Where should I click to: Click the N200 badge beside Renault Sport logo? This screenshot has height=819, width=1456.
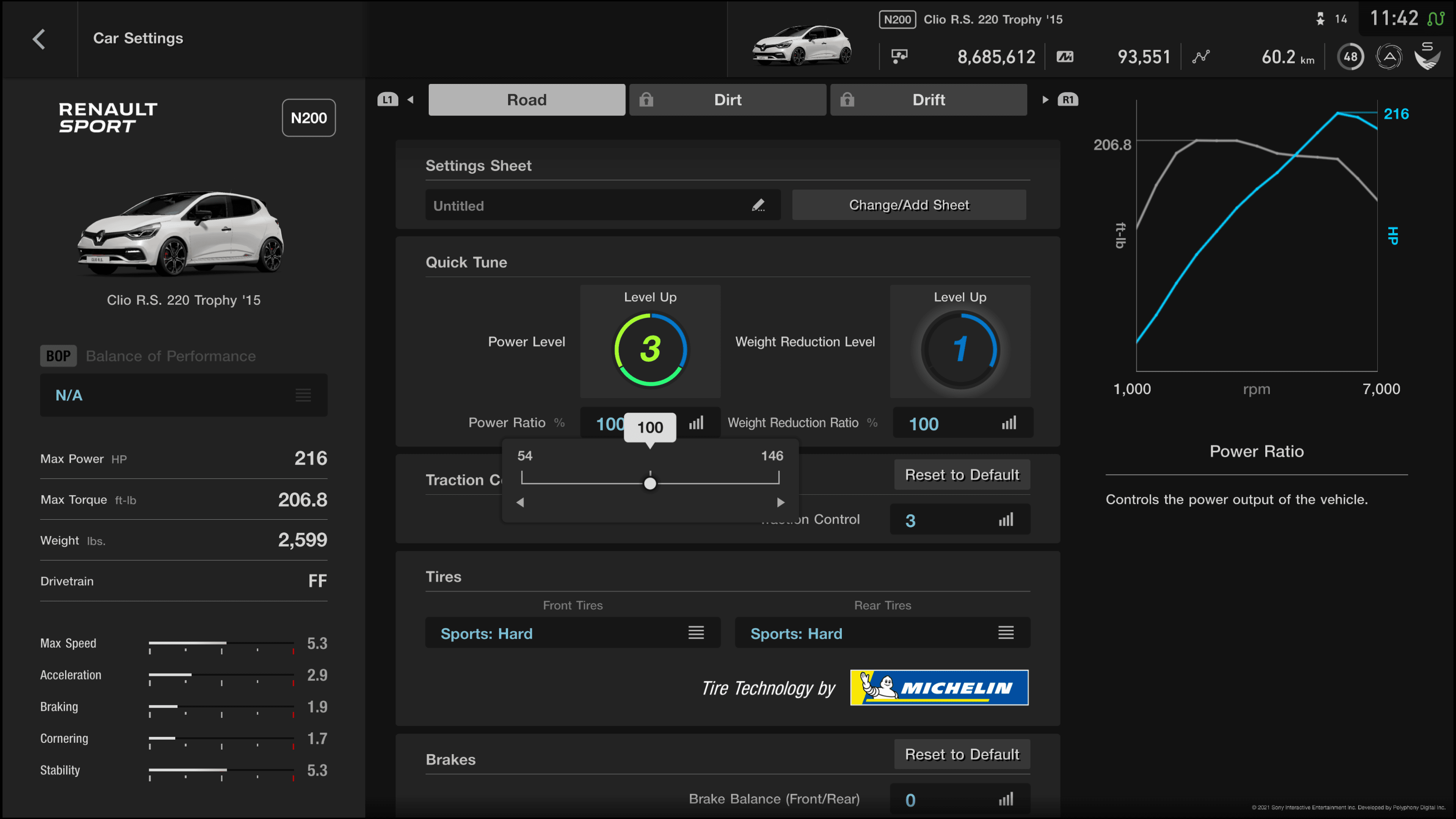309,118
